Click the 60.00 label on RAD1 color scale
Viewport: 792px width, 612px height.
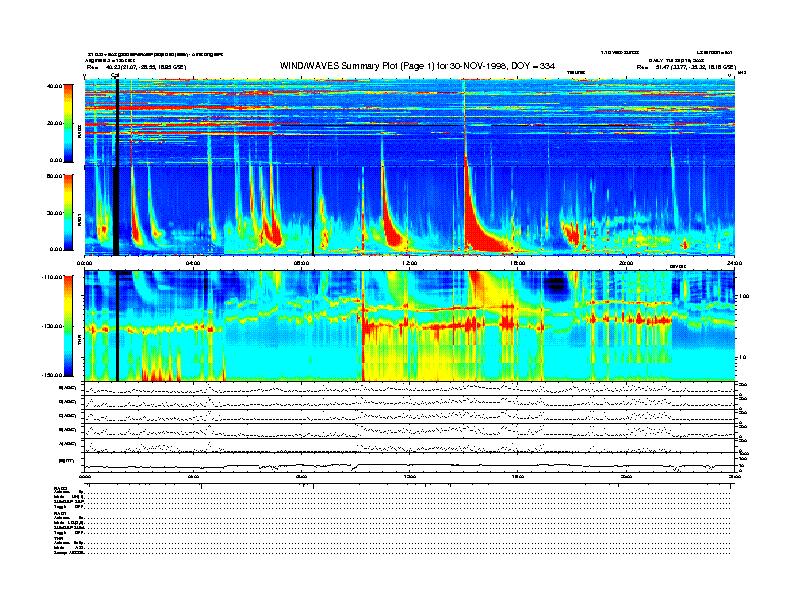point(54,176)
